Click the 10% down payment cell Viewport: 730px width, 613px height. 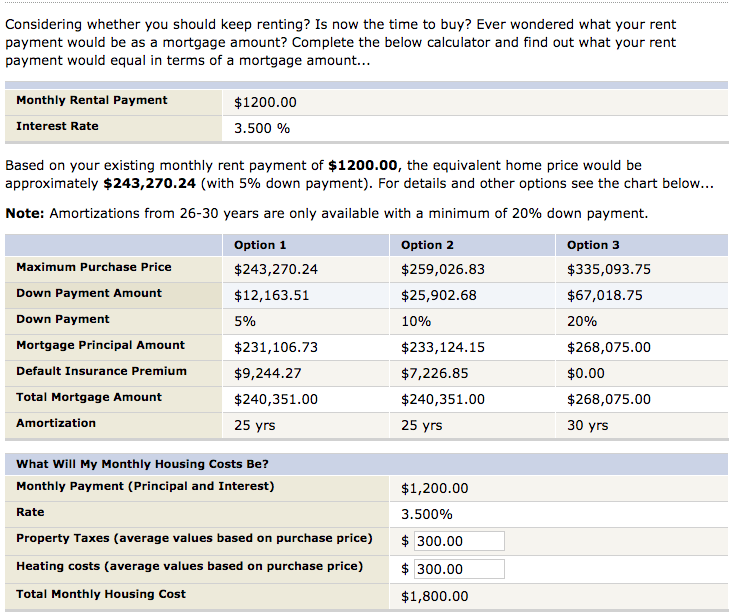click(x=416, y=322)
